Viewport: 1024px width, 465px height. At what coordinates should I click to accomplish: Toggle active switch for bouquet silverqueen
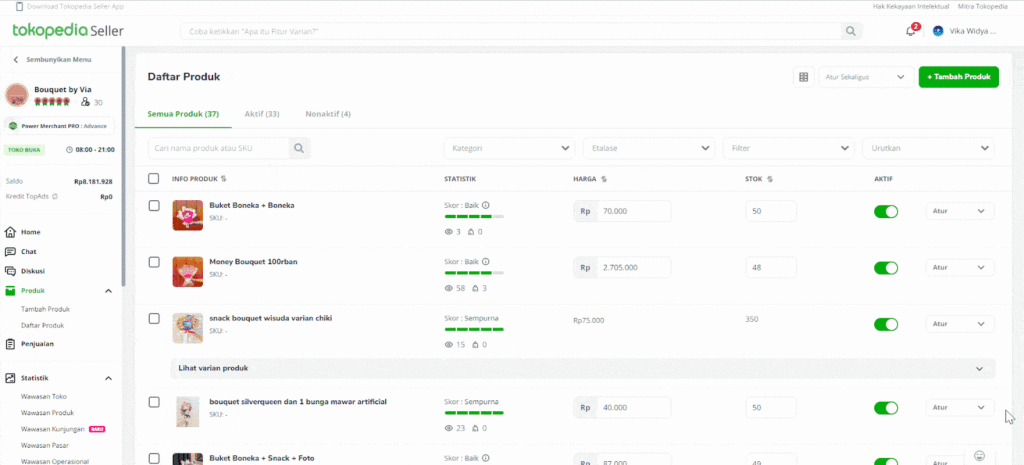pos(886,408)
